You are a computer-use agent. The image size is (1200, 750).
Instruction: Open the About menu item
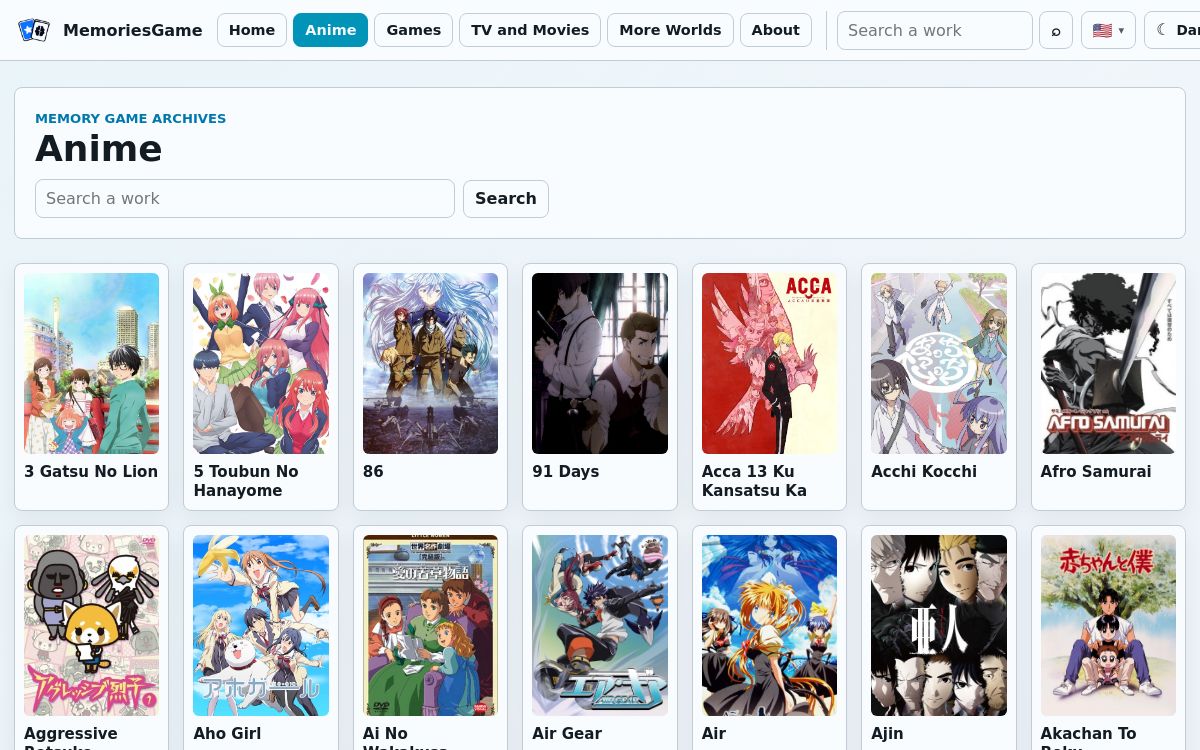click(776, 30)
